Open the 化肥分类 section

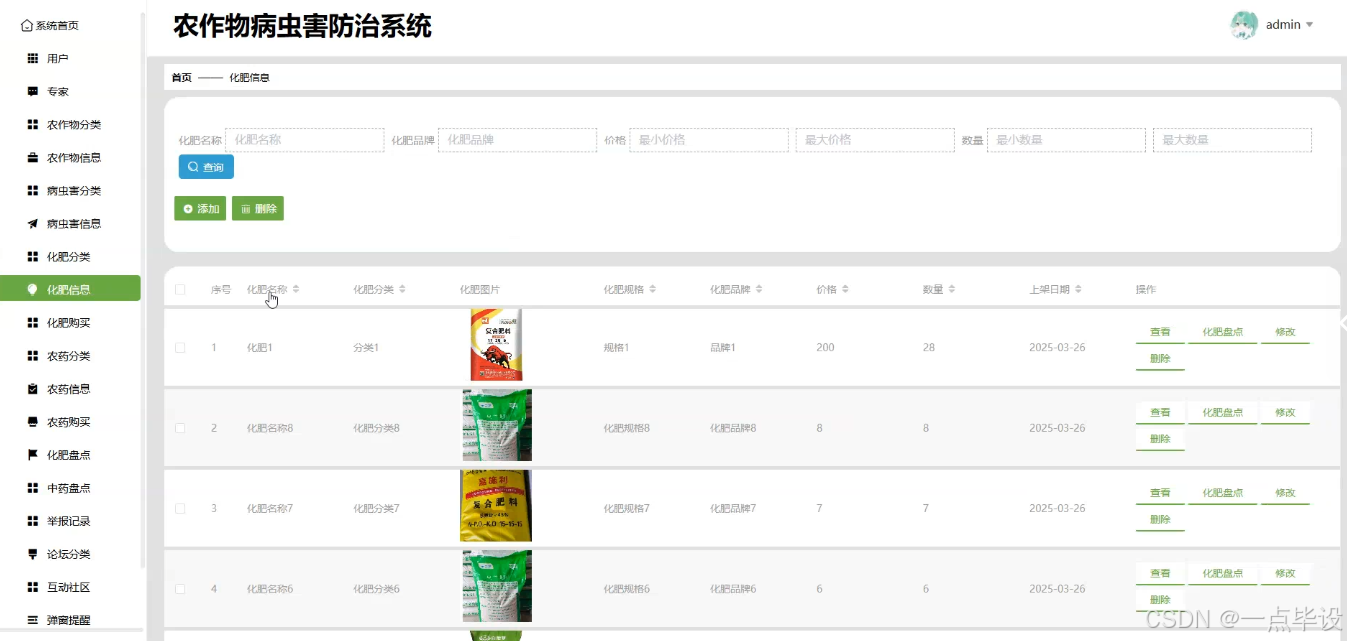(60, 256)
